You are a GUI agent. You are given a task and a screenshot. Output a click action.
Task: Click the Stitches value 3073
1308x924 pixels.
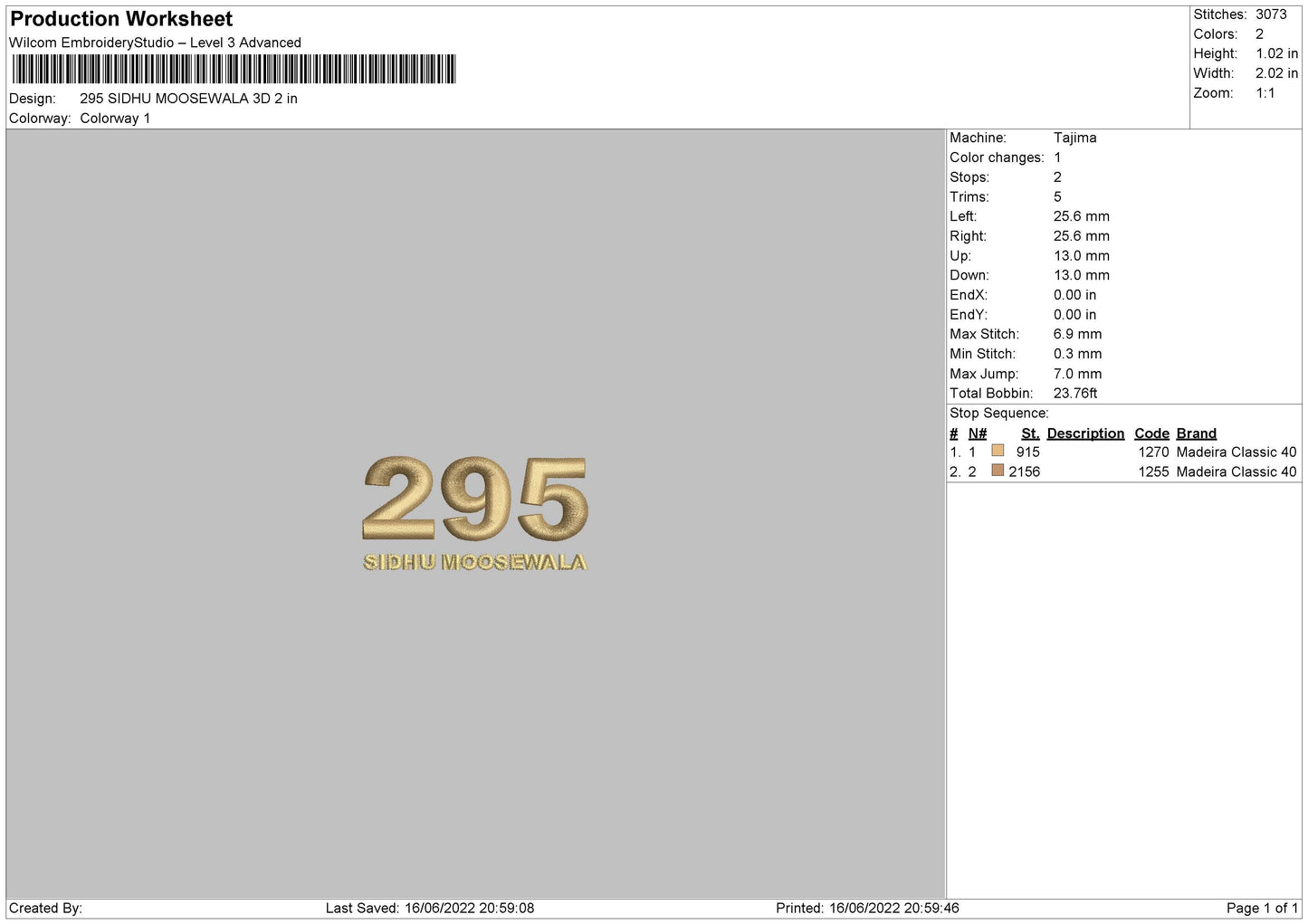point(1271,14)
